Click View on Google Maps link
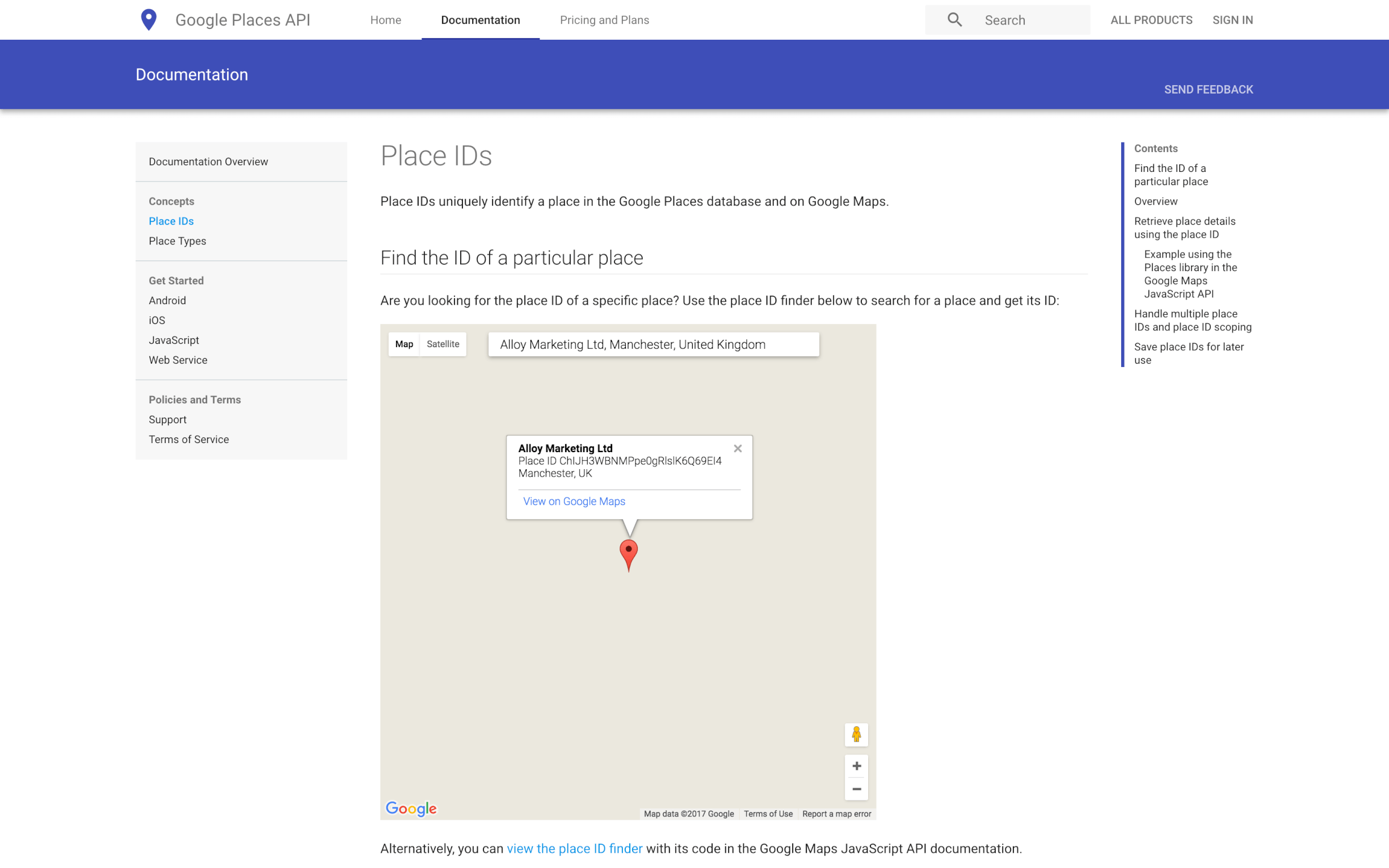Image resolution: width=1389 pixels, height=868 pixels. 574,501
